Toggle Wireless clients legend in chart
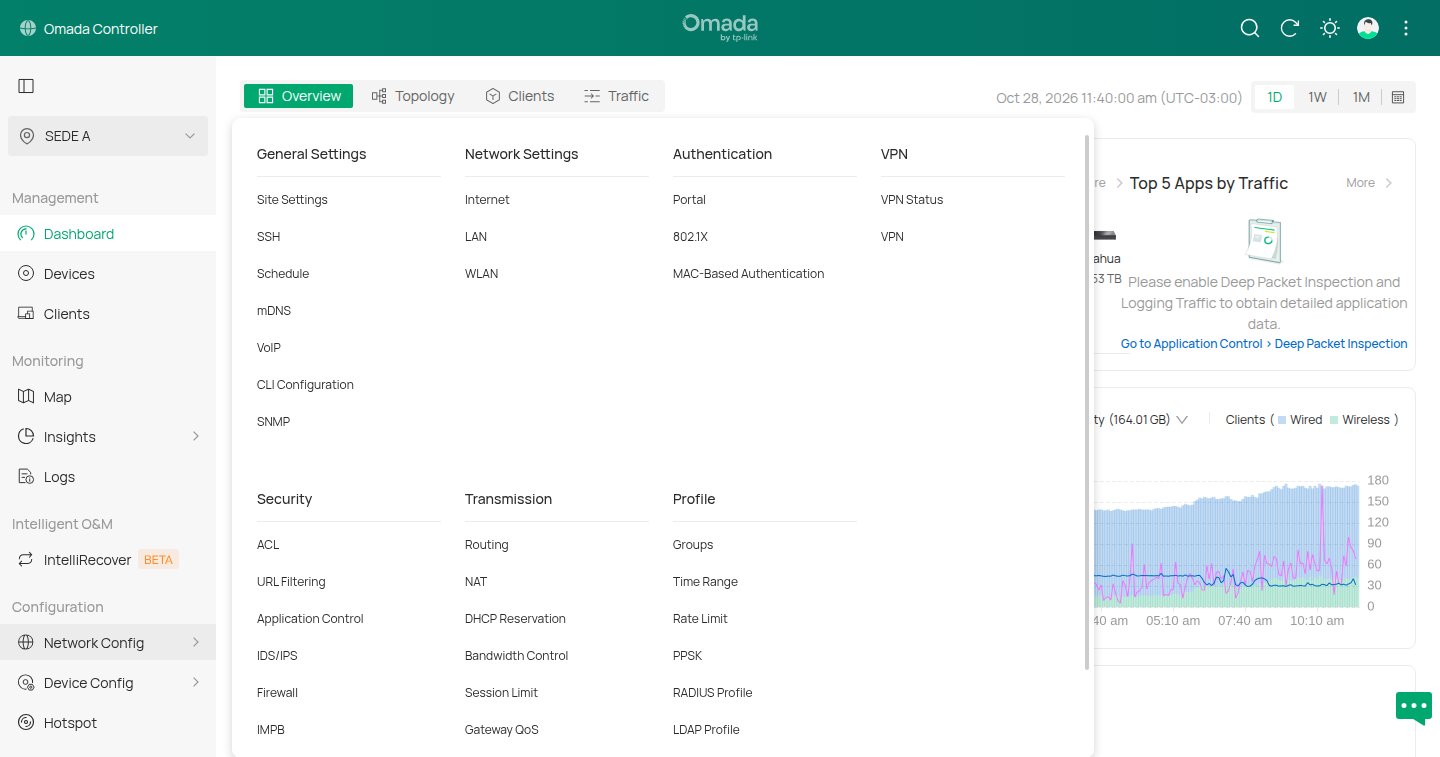The height and width of the screenshot is (757, 1440). [x=1360, y=420]
